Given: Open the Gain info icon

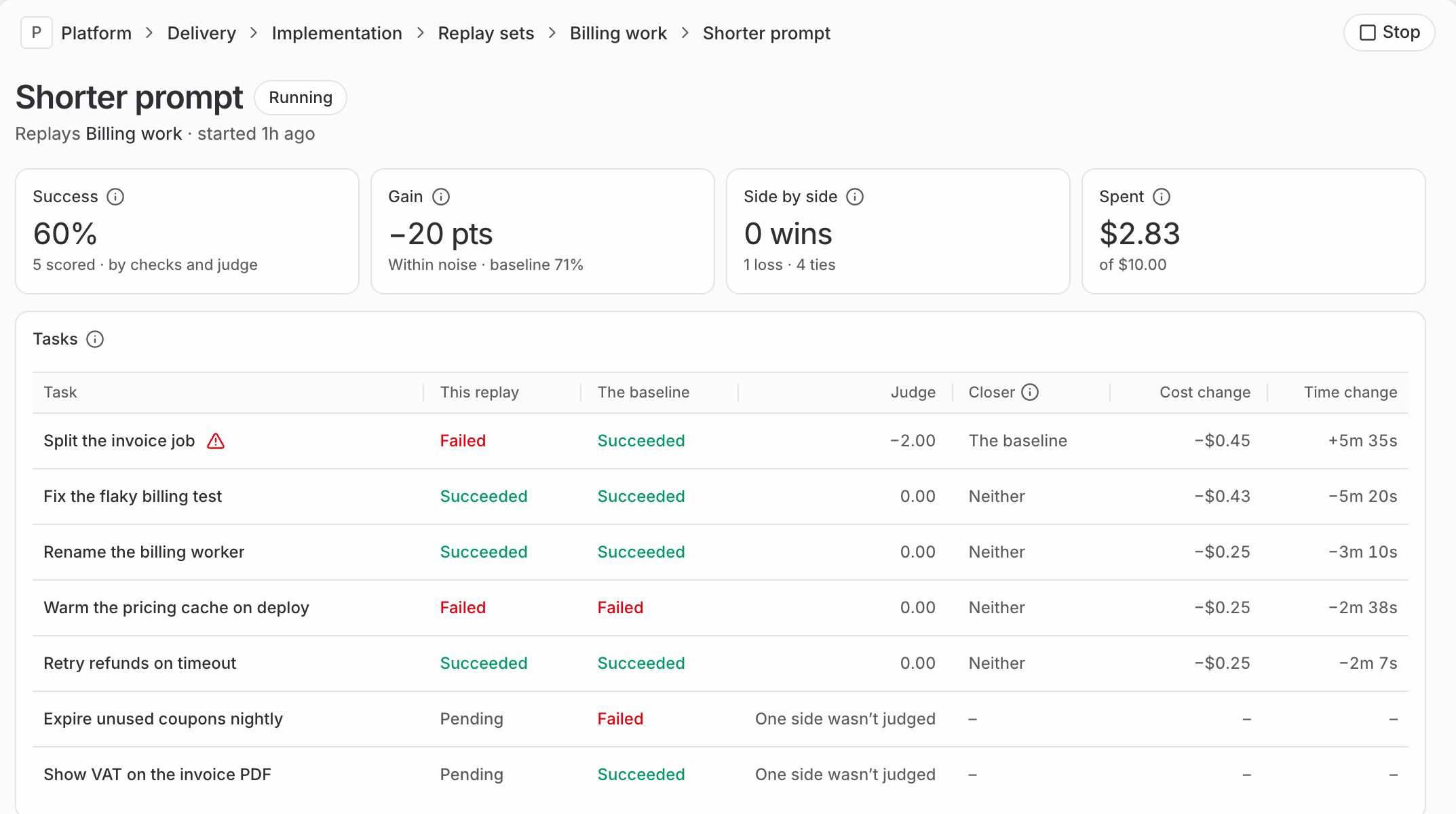Looking at the screenshot, I should point(441,197).
